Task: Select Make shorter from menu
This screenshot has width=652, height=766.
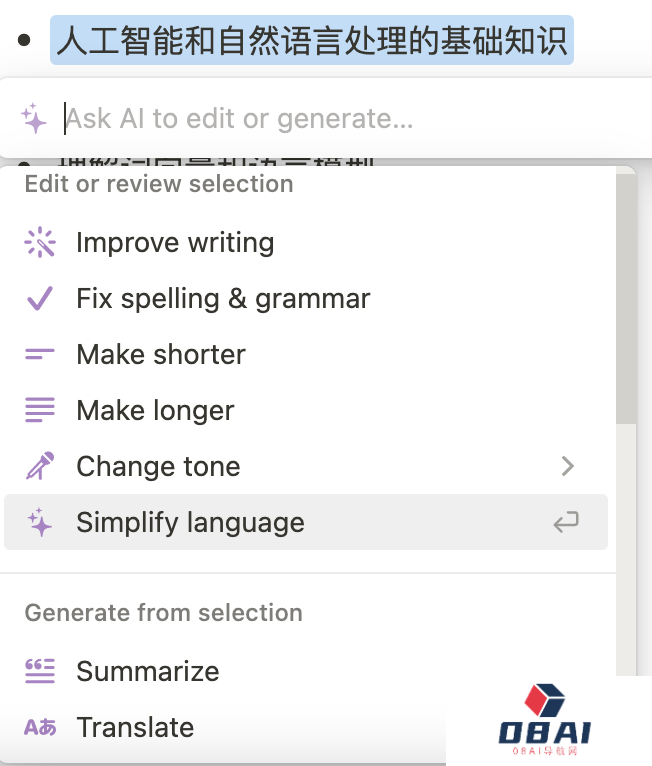Action: (161, 355)
